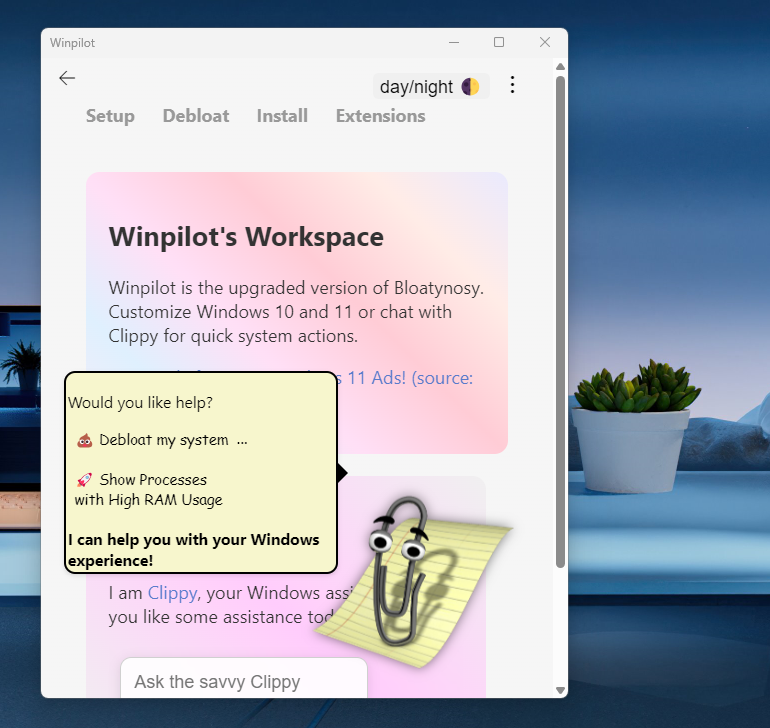The height and width of the screenshot is (728, 770).
Task: Open the three-dot more options menu
Action: click(513, 85)
